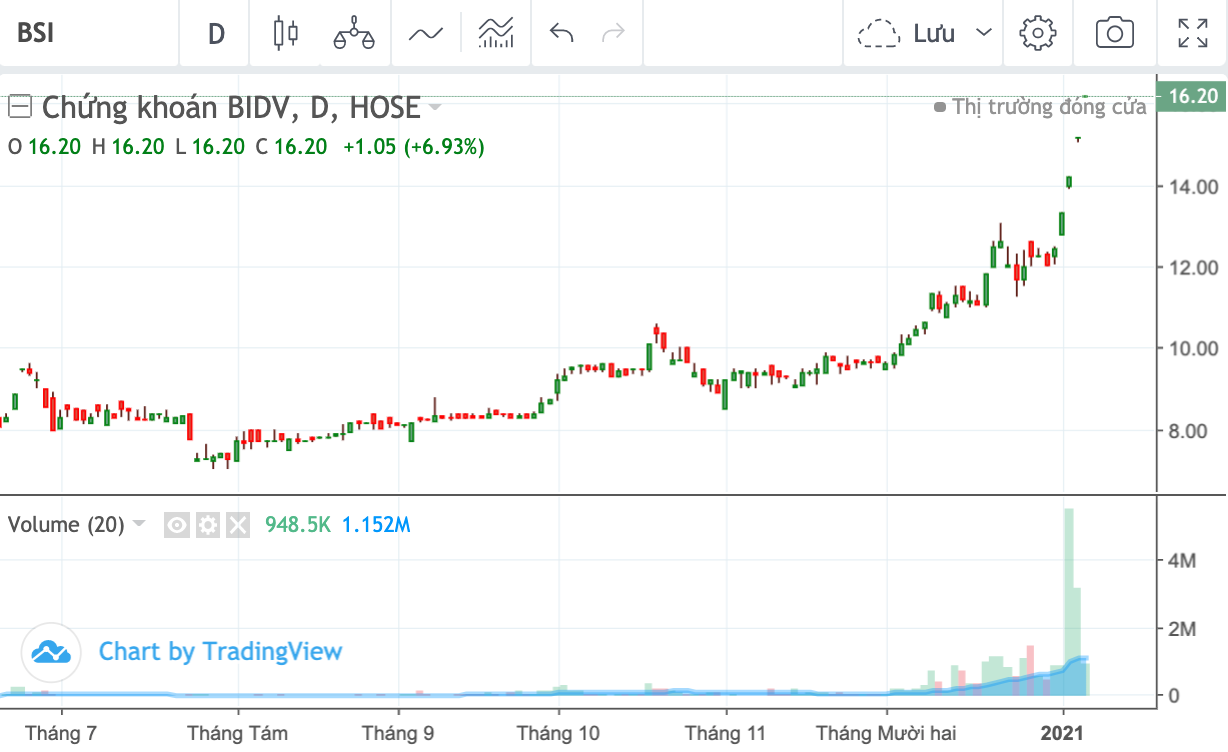Enter fullscreen mode

pos(1192,33)
